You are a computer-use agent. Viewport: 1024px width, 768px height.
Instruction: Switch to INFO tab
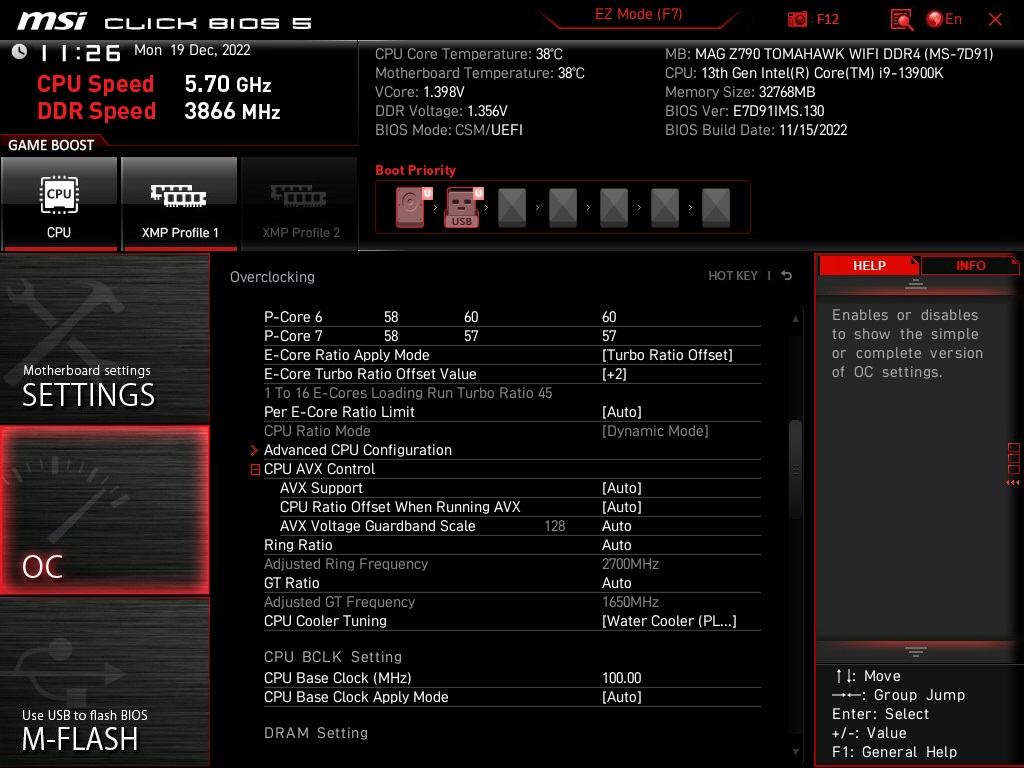click(970, 266)
